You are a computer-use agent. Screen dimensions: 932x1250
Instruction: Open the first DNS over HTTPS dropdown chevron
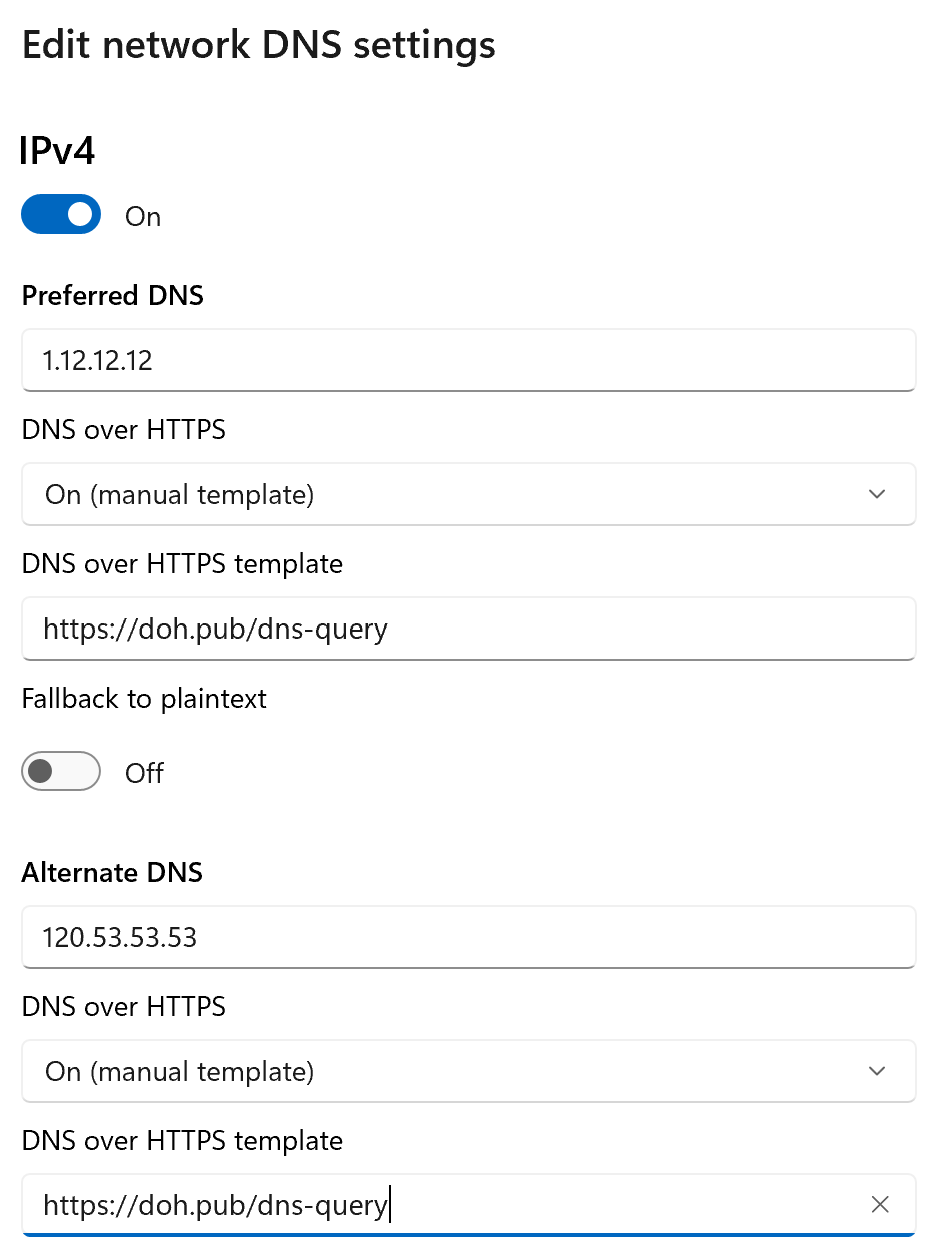(876, 494)
